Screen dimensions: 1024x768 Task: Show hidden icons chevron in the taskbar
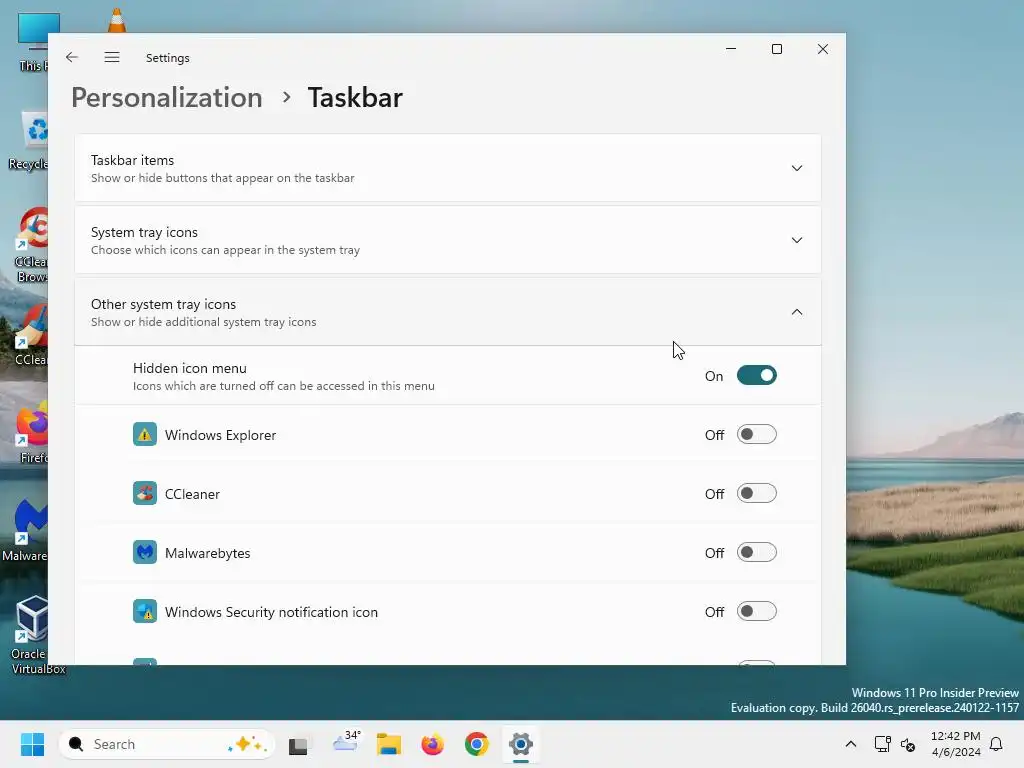point(850,744)
